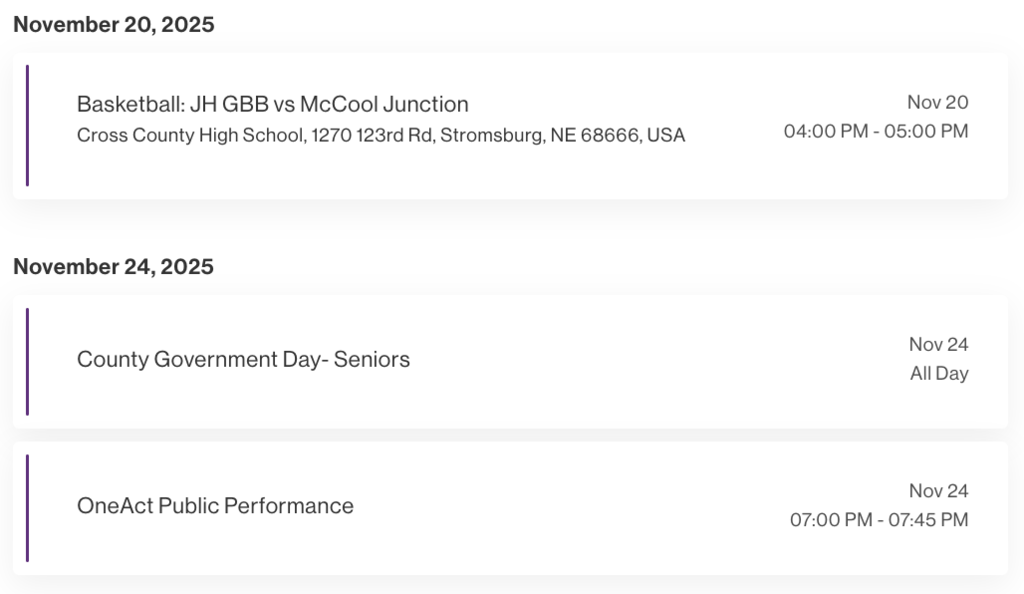Click the November 24, 2025 date heading
1024x594 pixels.
pyautogui.click(x=114, y=267)
